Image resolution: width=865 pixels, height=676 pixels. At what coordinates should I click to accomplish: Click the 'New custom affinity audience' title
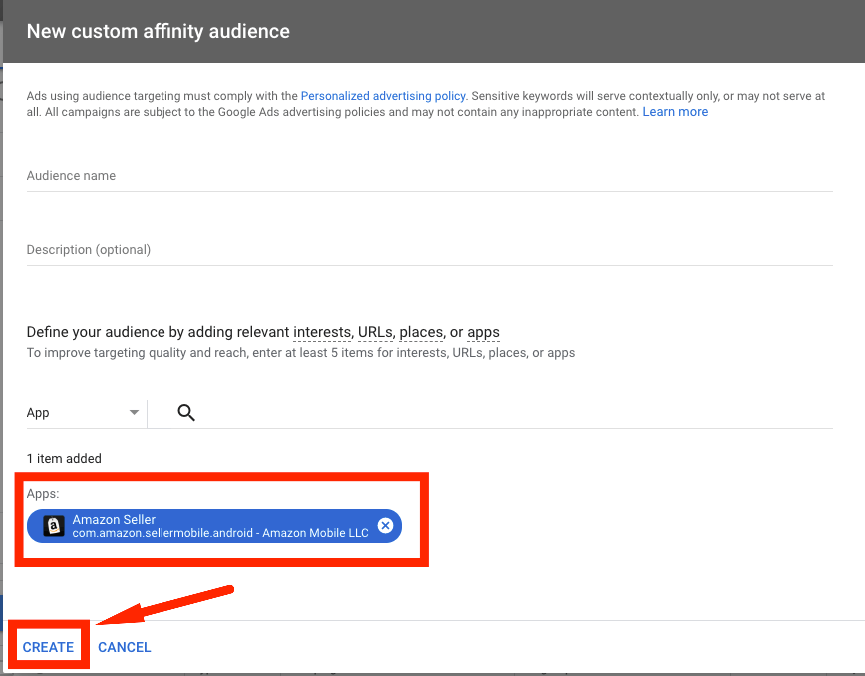(x=158, y=31)
